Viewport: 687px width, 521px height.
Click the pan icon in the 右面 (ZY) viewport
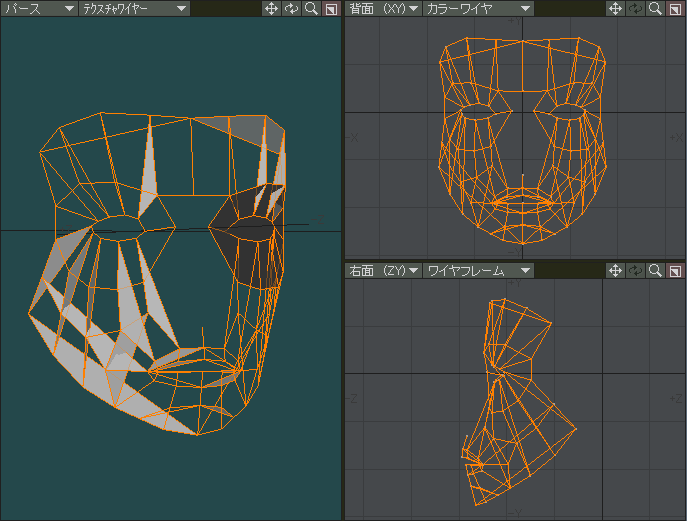616,271
